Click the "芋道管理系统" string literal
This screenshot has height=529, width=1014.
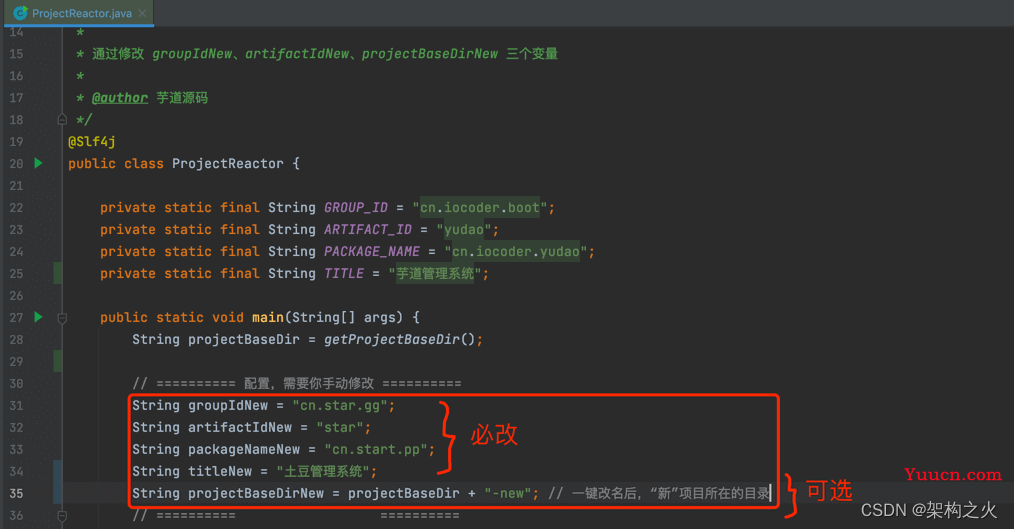coord(435,274)
